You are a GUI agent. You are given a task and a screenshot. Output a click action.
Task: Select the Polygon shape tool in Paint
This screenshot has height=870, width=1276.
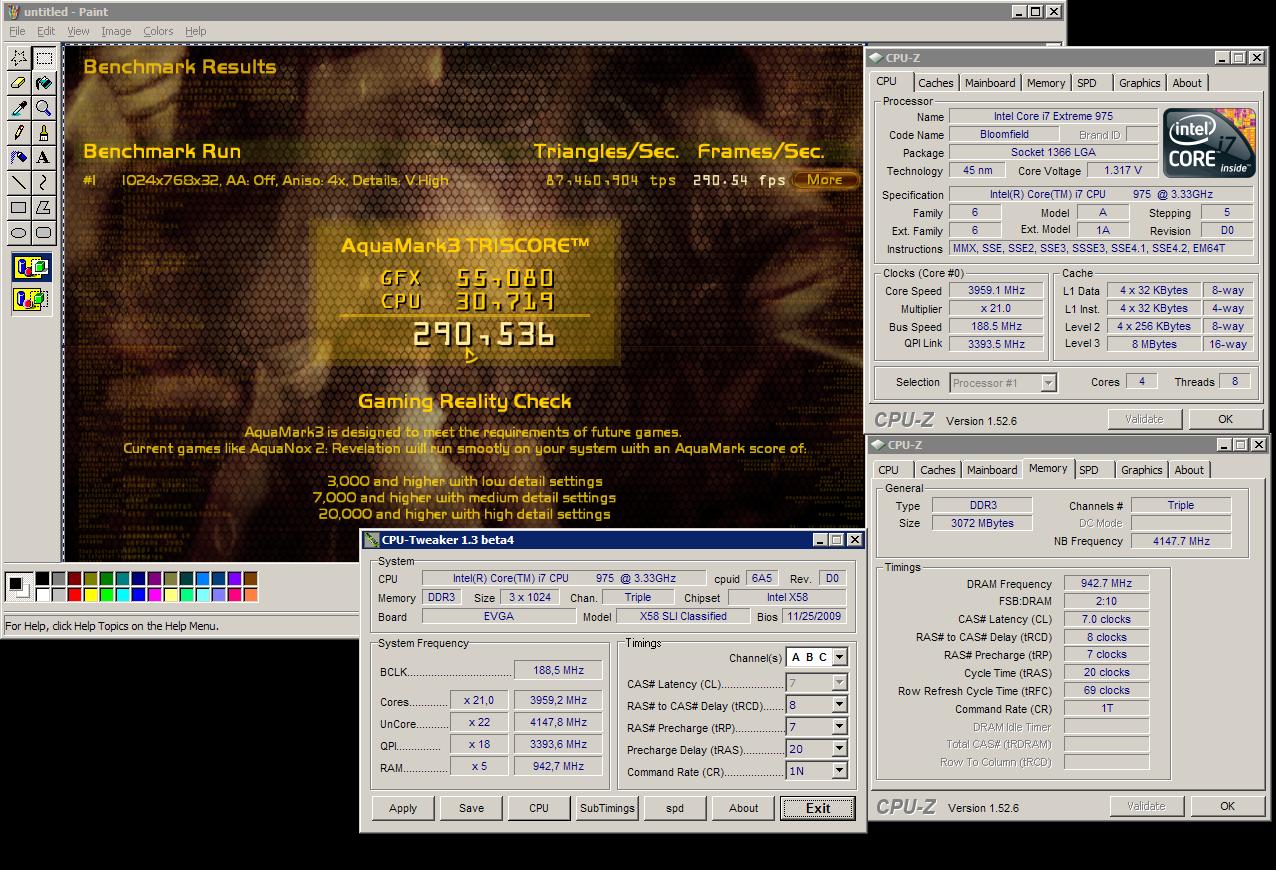tap(44, 208)
